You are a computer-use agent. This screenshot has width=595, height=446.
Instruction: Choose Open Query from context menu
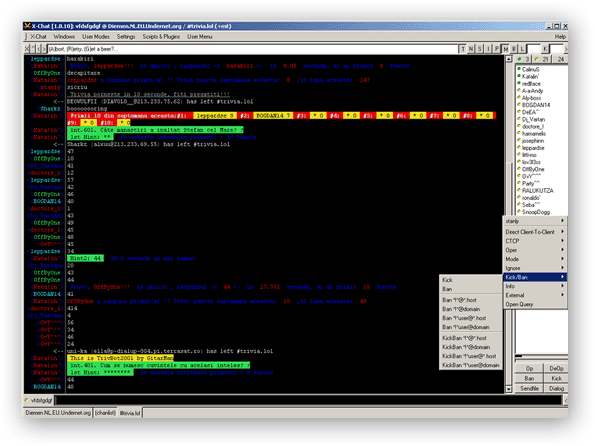click(535, 304)
